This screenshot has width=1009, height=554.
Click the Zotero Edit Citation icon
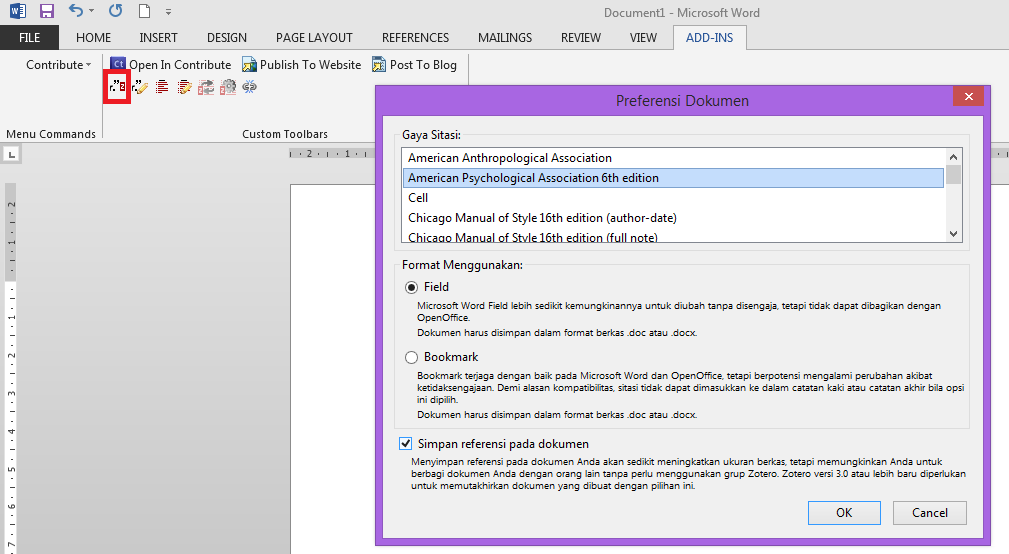pos(140,87)
